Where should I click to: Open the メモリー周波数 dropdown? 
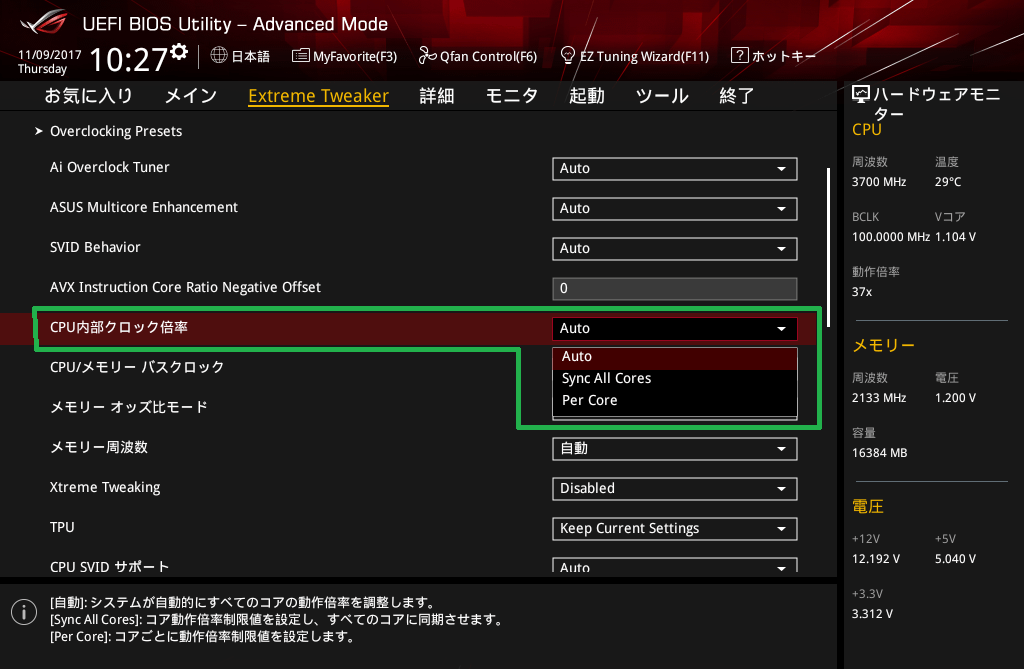675,449
